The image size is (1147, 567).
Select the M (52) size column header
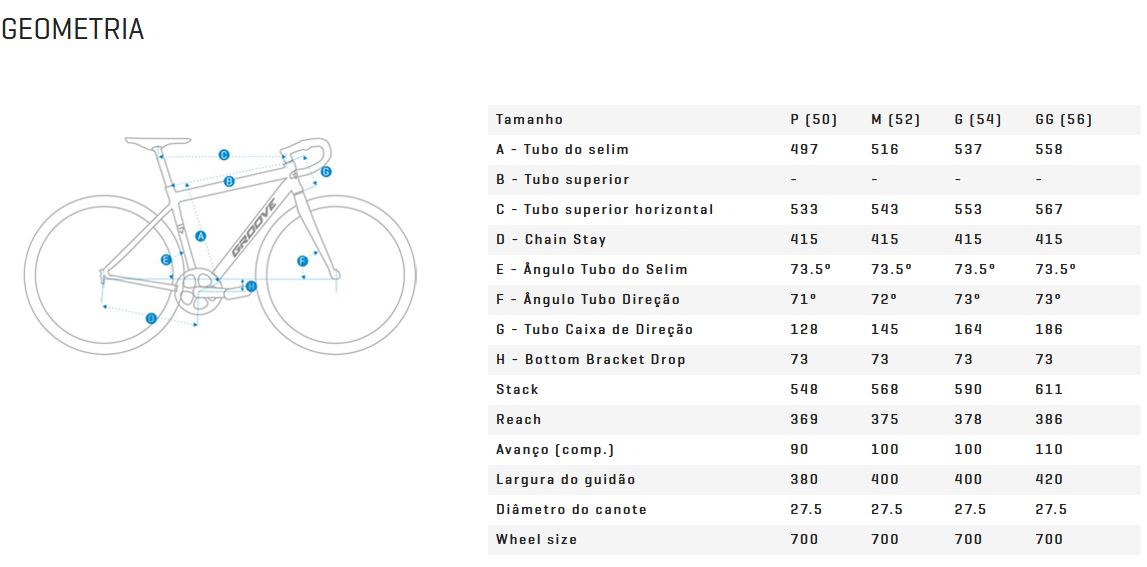tap(895, 119)
